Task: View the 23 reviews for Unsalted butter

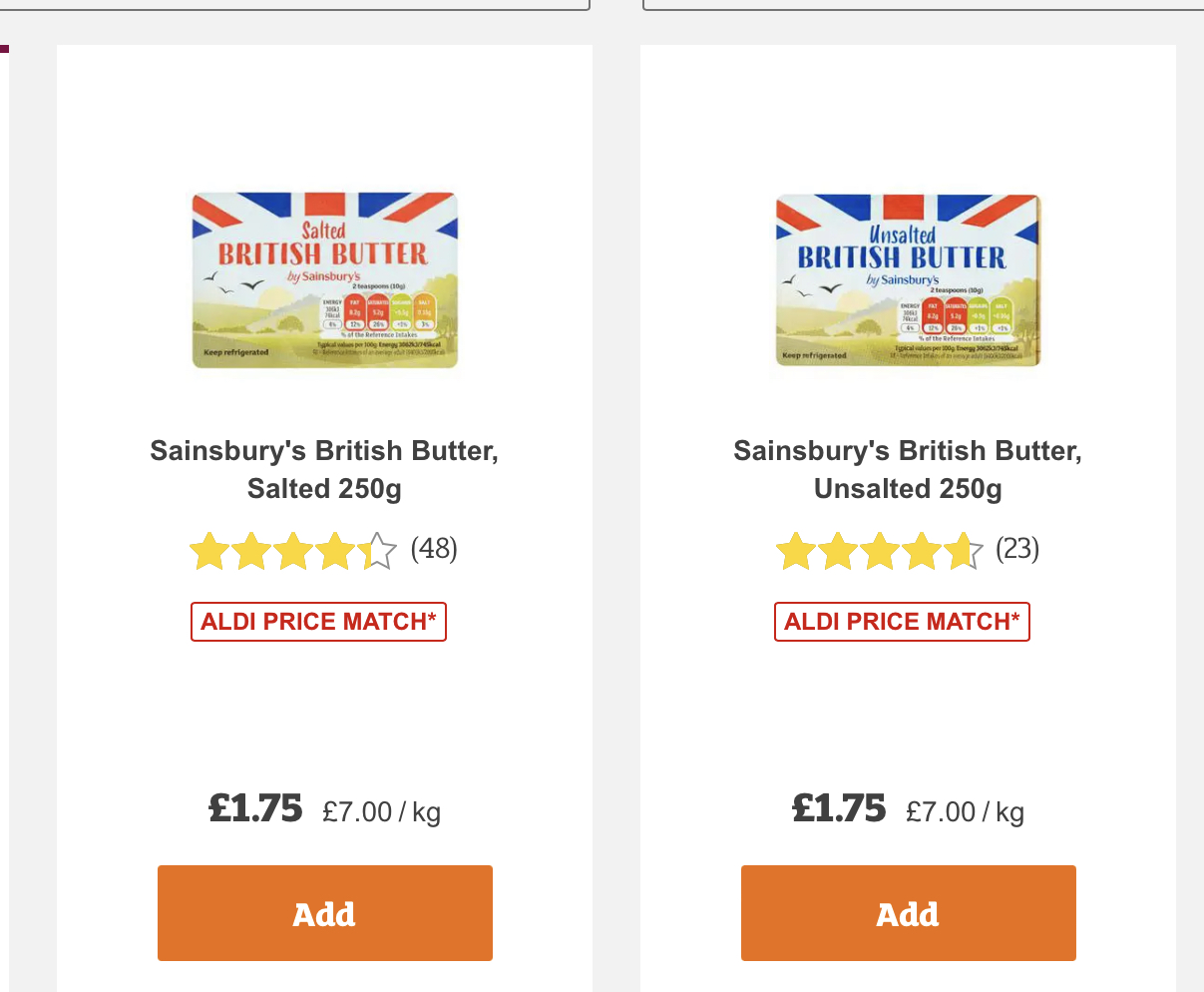Action: point(1017,549)
